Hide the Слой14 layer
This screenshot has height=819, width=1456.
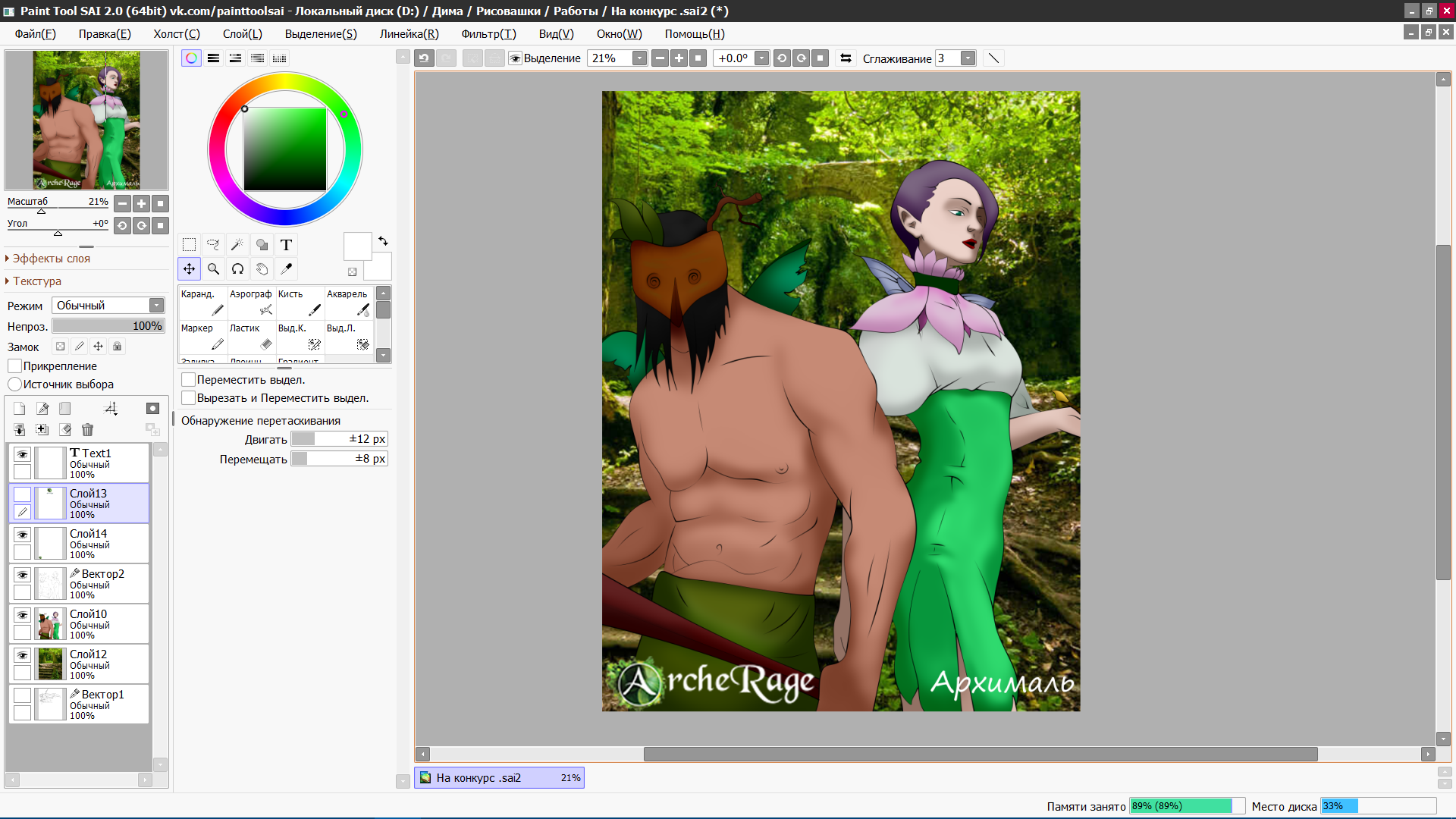(x=23, y=535)
